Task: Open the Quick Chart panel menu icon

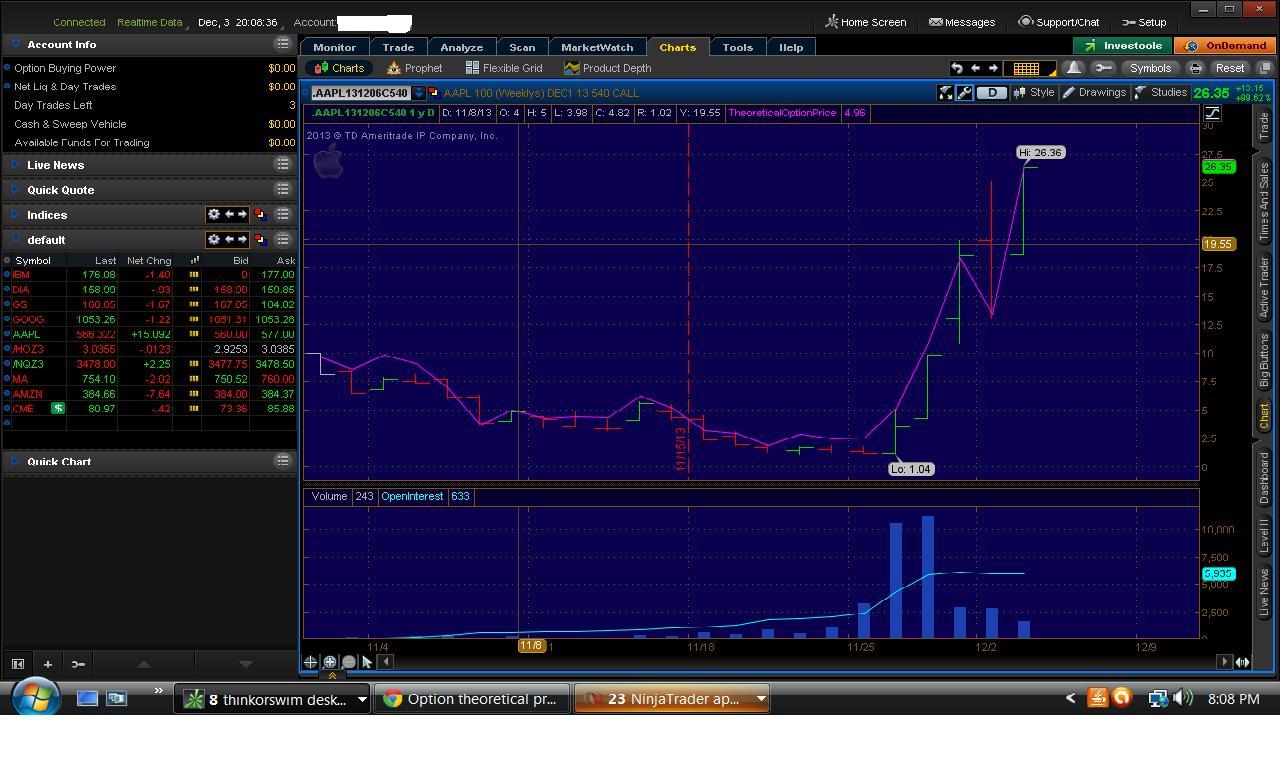Action: pyautogui.click(x=283, y=460)
